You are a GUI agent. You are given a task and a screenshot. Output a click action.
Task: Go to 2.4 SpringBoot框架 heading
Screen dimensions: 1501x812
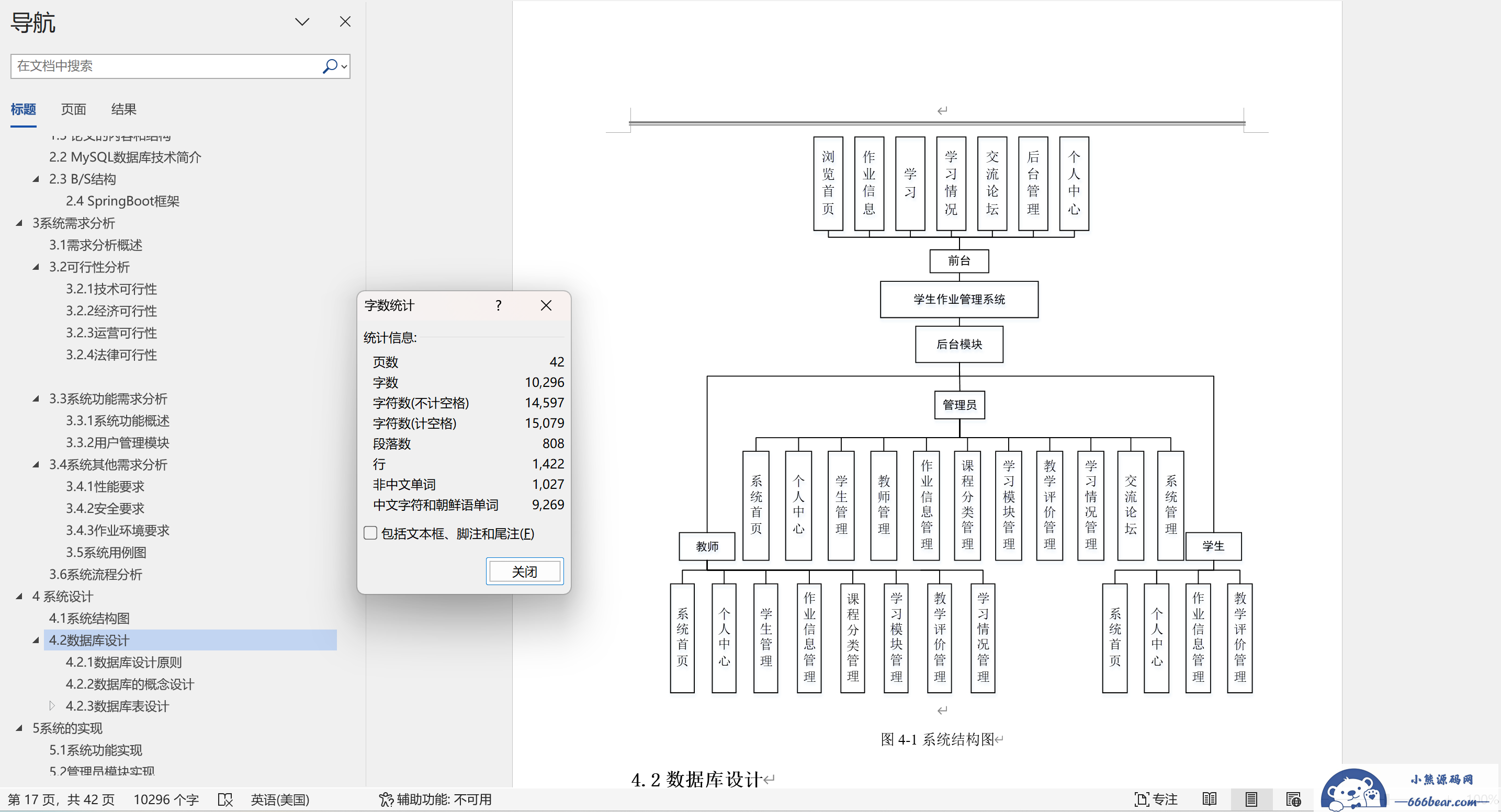122,201
